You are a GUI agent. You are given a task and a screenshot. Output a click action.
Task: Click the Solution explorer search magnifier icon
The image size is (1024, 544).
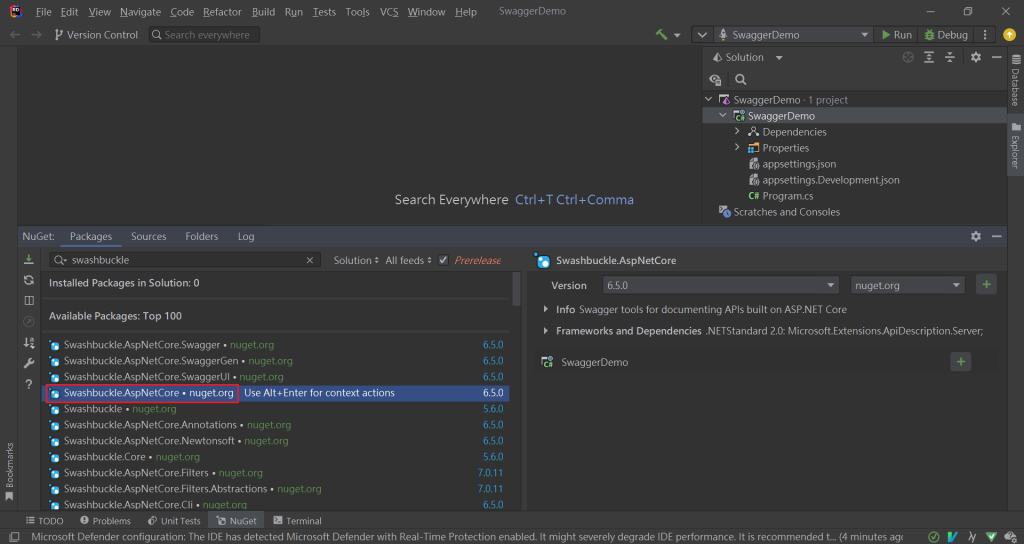(x=740, y=80)
